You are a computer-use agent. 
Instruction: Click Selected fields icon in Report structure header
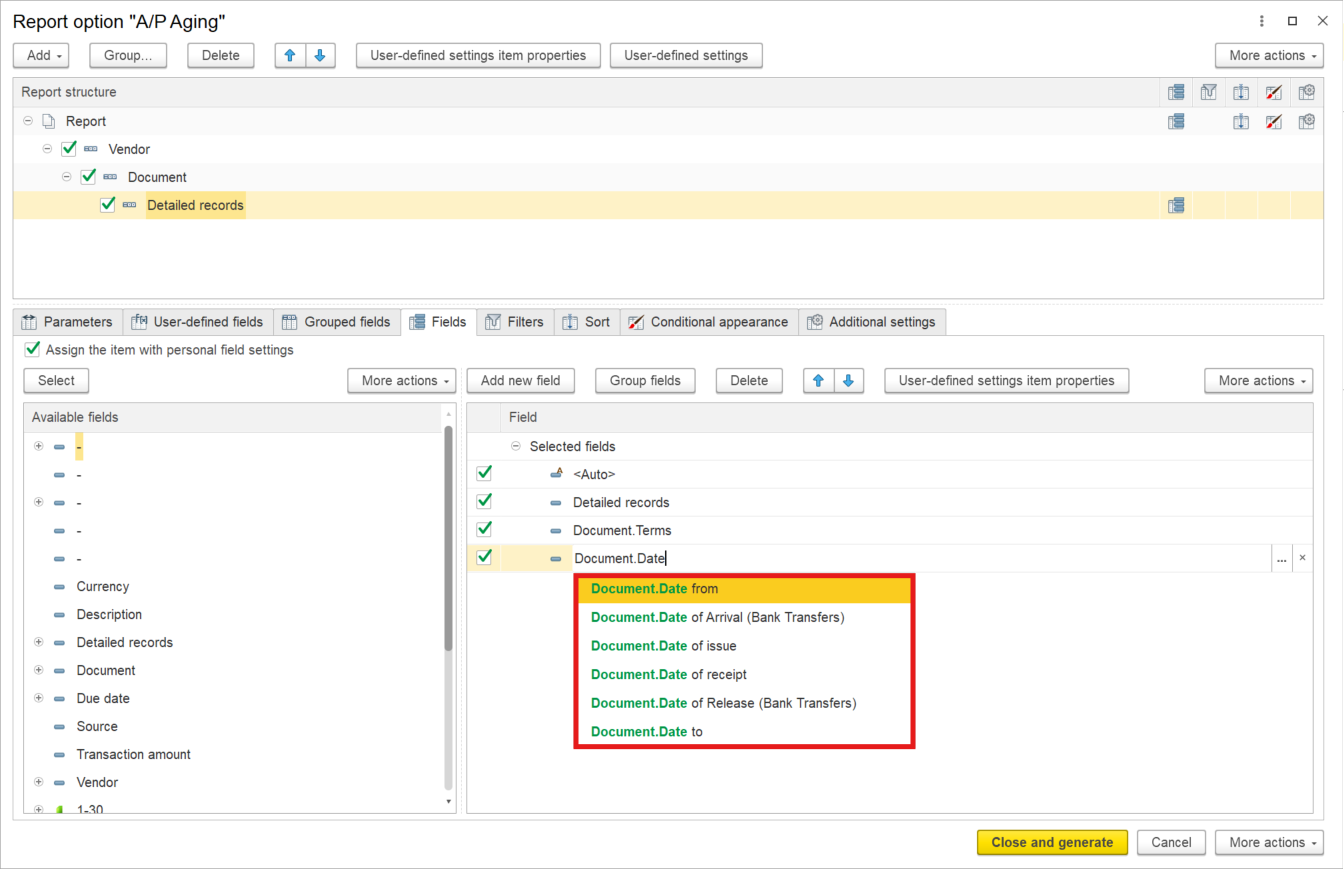pyautogui.click(x=1176, y=92)
